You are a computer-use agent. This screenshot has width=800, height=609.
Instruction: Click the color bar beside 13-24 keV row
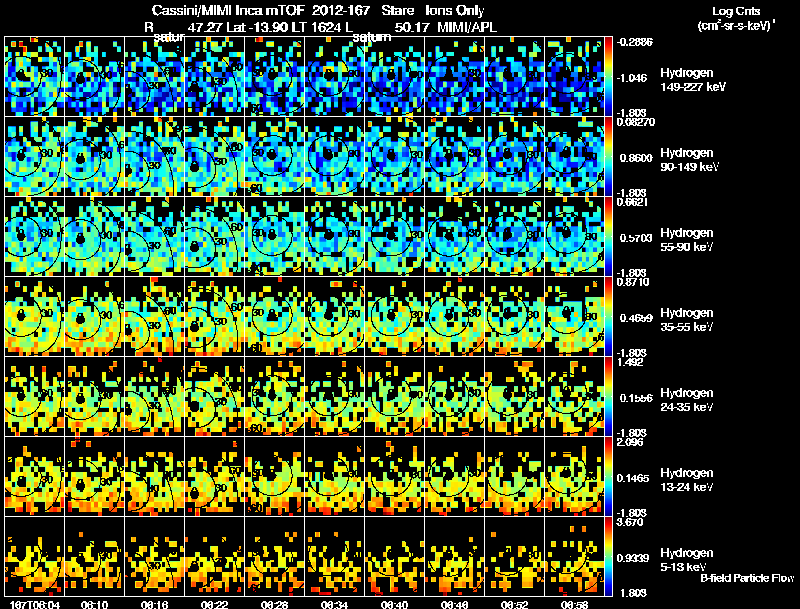point(608,477)
